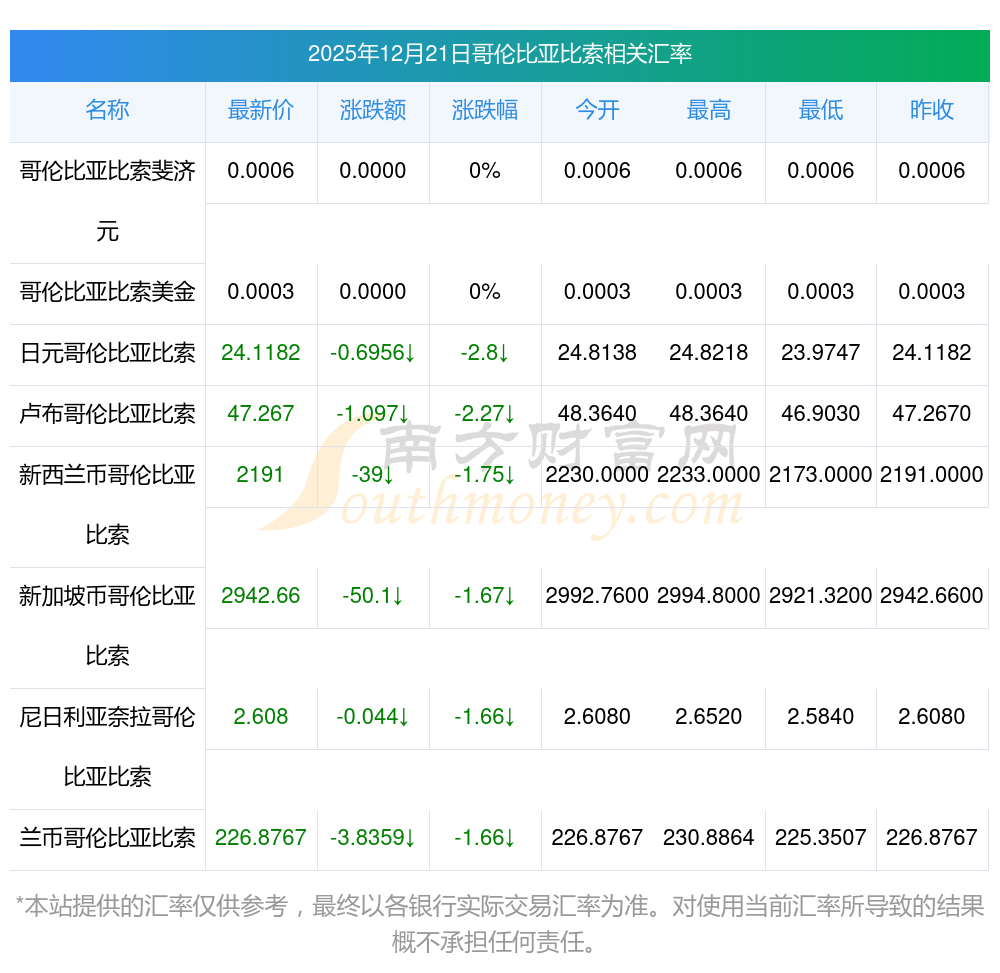Click the latest price 24.1182 for 日元

coord(260,353)
